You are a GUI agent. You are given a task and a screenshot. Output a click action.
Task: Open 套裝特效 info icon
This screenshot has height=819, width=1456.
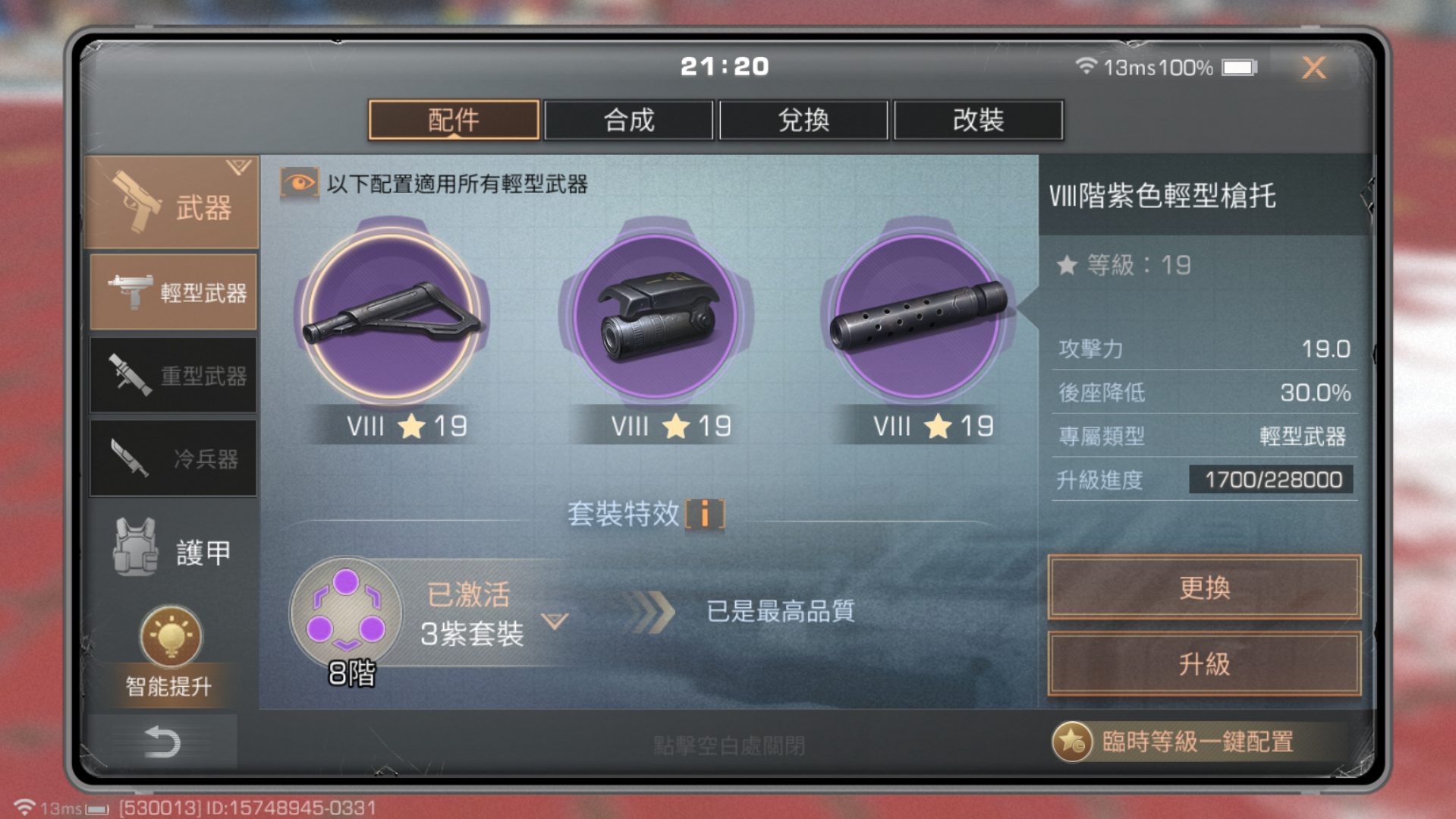[x=705, y=515]
